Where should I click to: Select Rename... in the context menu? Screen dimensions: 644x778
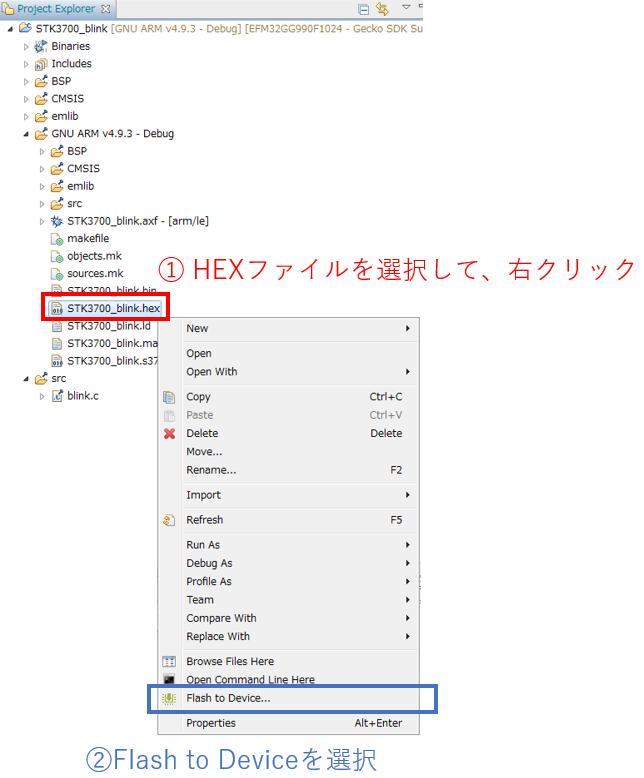click(211, 470)
